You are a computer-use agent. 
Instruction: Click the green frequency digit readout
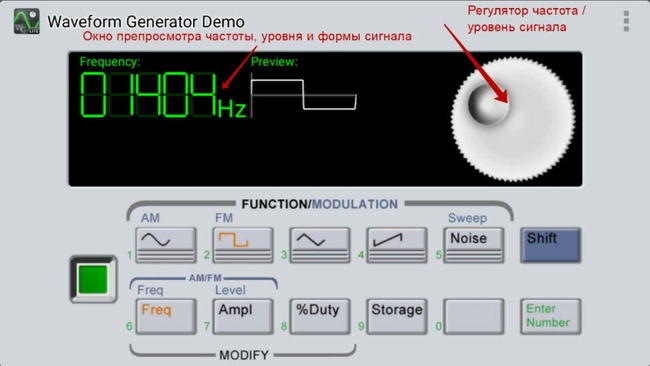coord(148,95)
